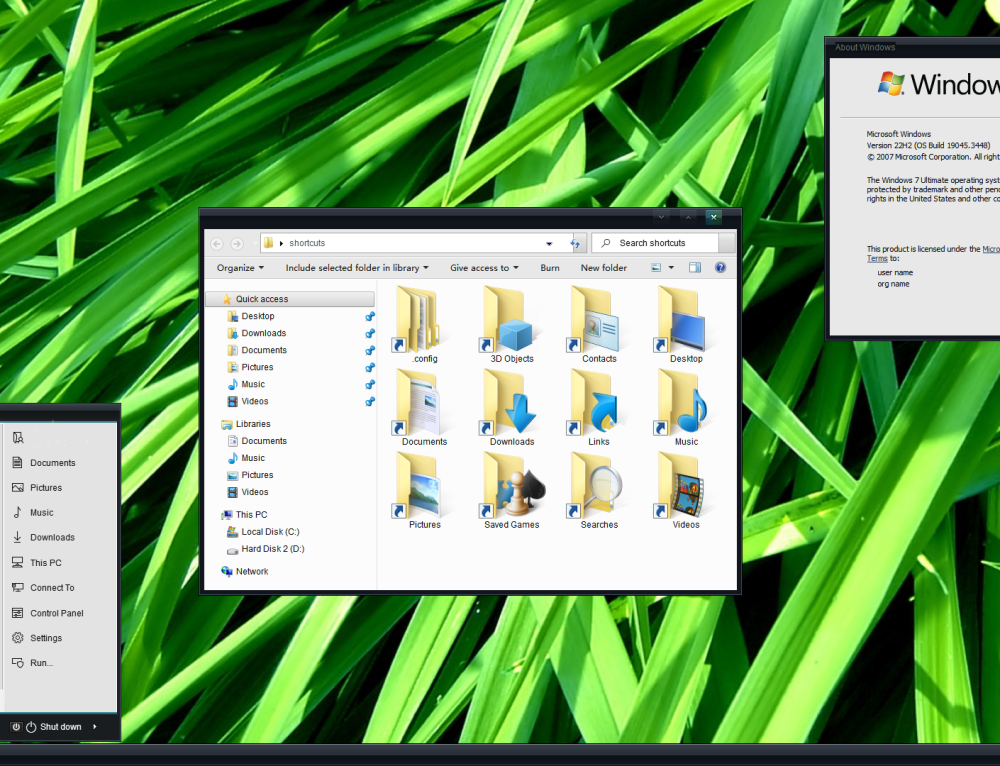Toggle the preview pane on
This screenshot has height=766, width=1000.
(695, 267)
